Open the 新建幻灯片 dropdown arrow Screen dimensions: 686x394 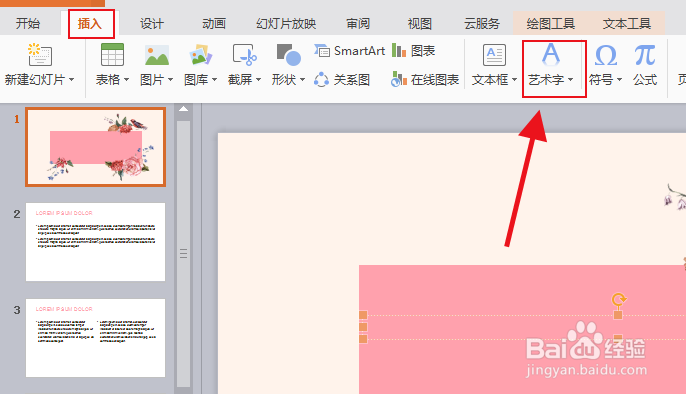pos(71,80)
